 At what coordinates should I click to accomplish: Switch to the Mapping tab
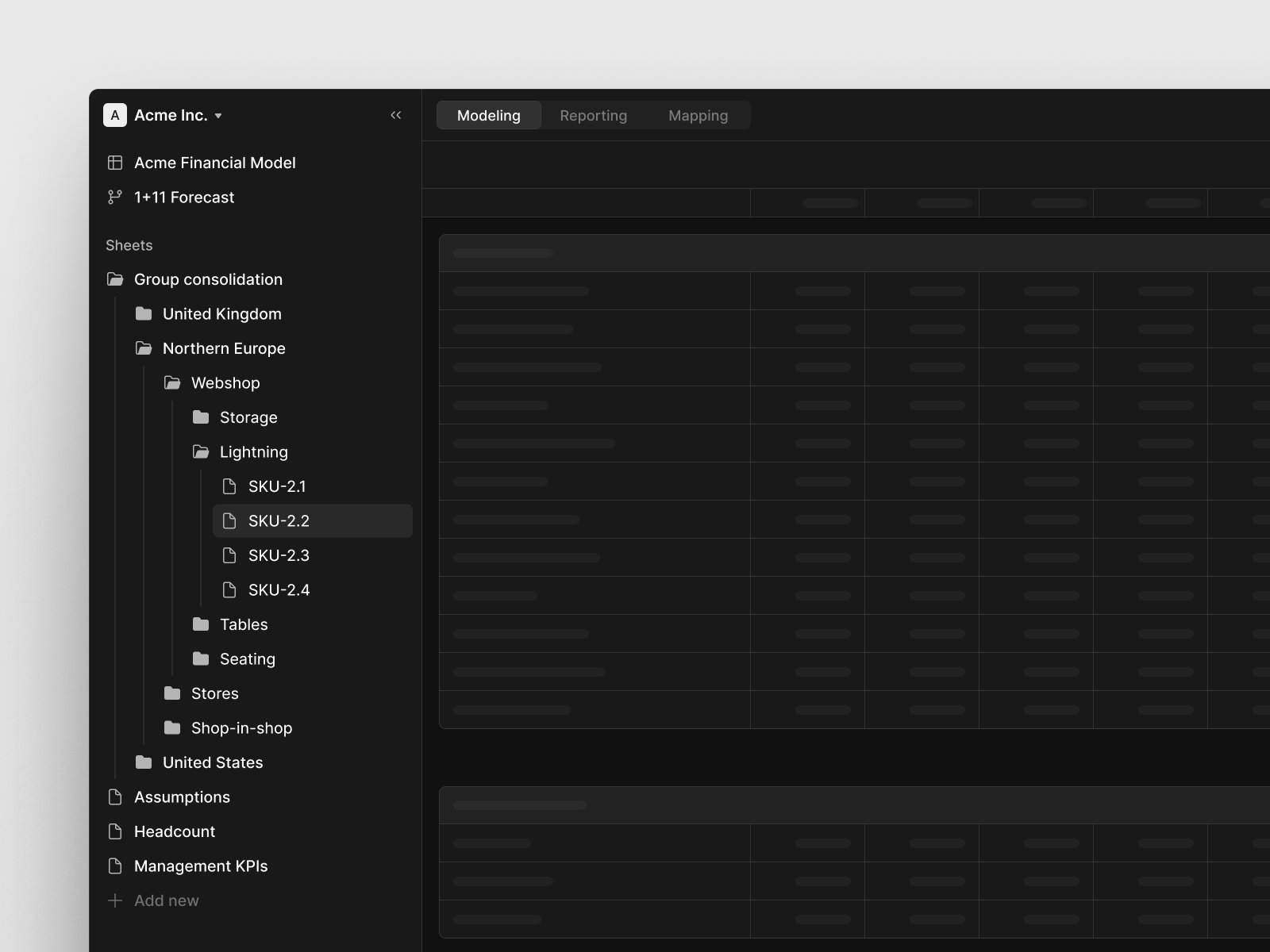tap(698, 115)
